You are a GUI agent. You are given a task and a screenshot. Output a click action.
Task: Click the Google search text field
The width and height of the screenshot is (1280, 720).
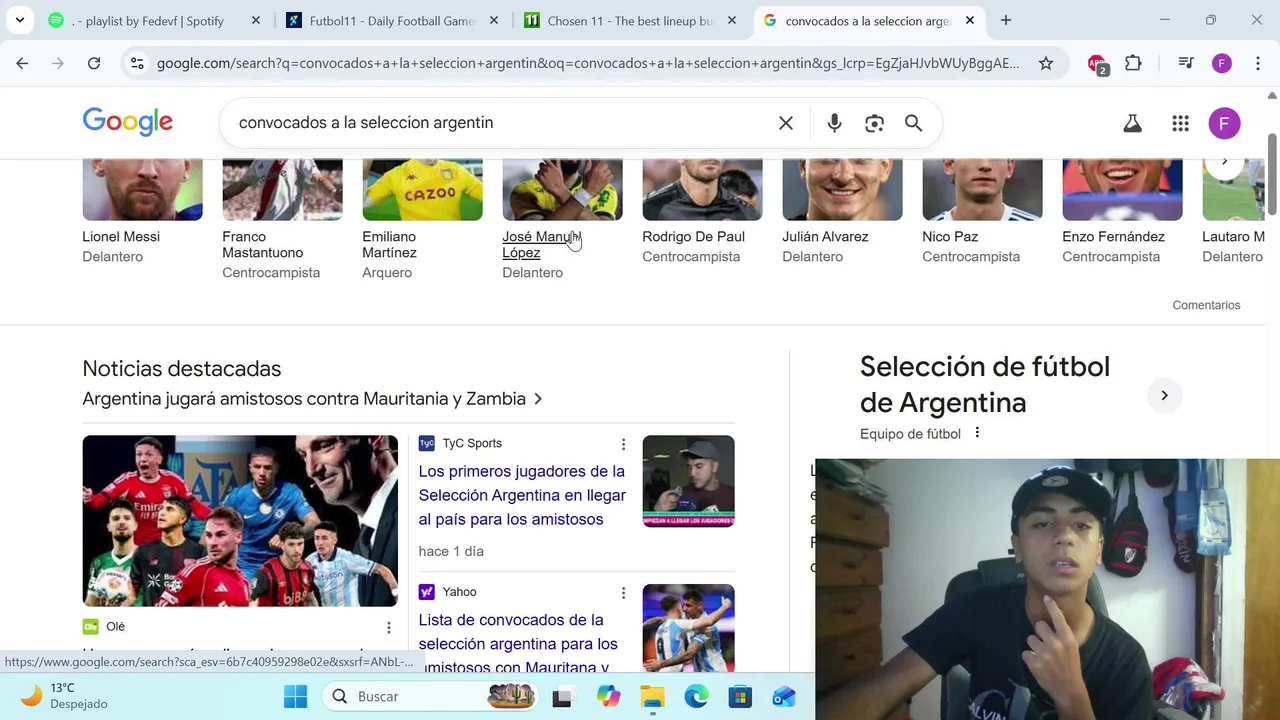click(x=500, y=123)
